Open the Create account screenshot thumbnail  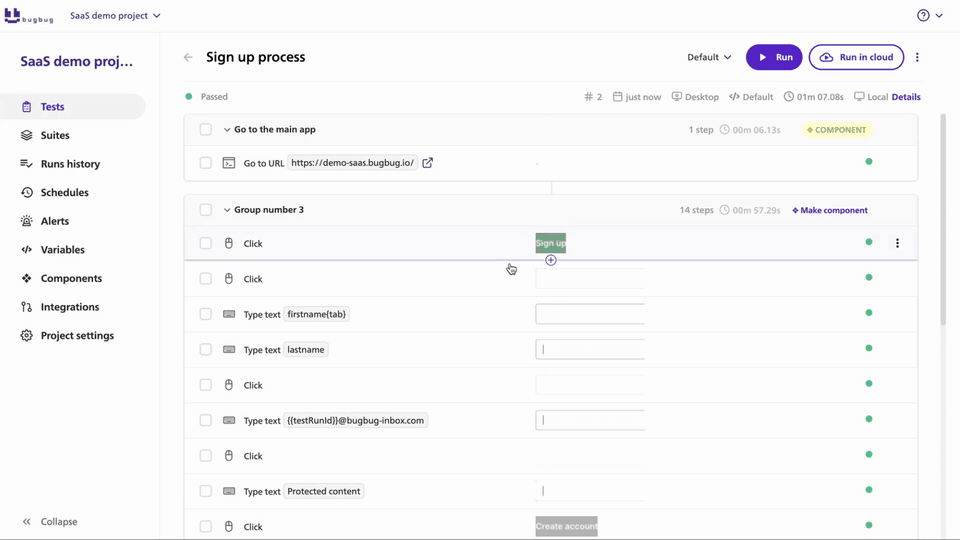coord(566,527)
